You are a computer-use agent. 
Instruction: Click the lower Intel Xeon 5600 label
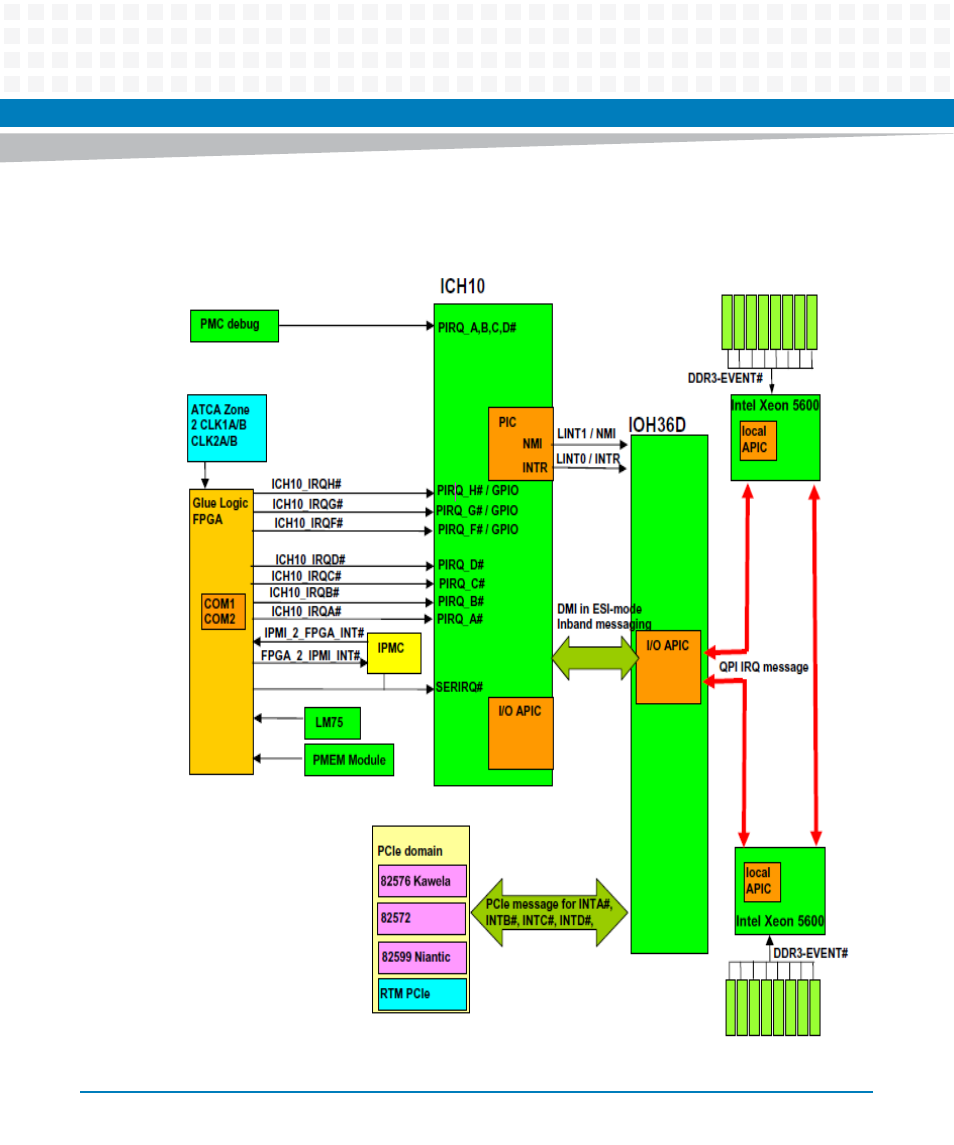coord(780,922)
